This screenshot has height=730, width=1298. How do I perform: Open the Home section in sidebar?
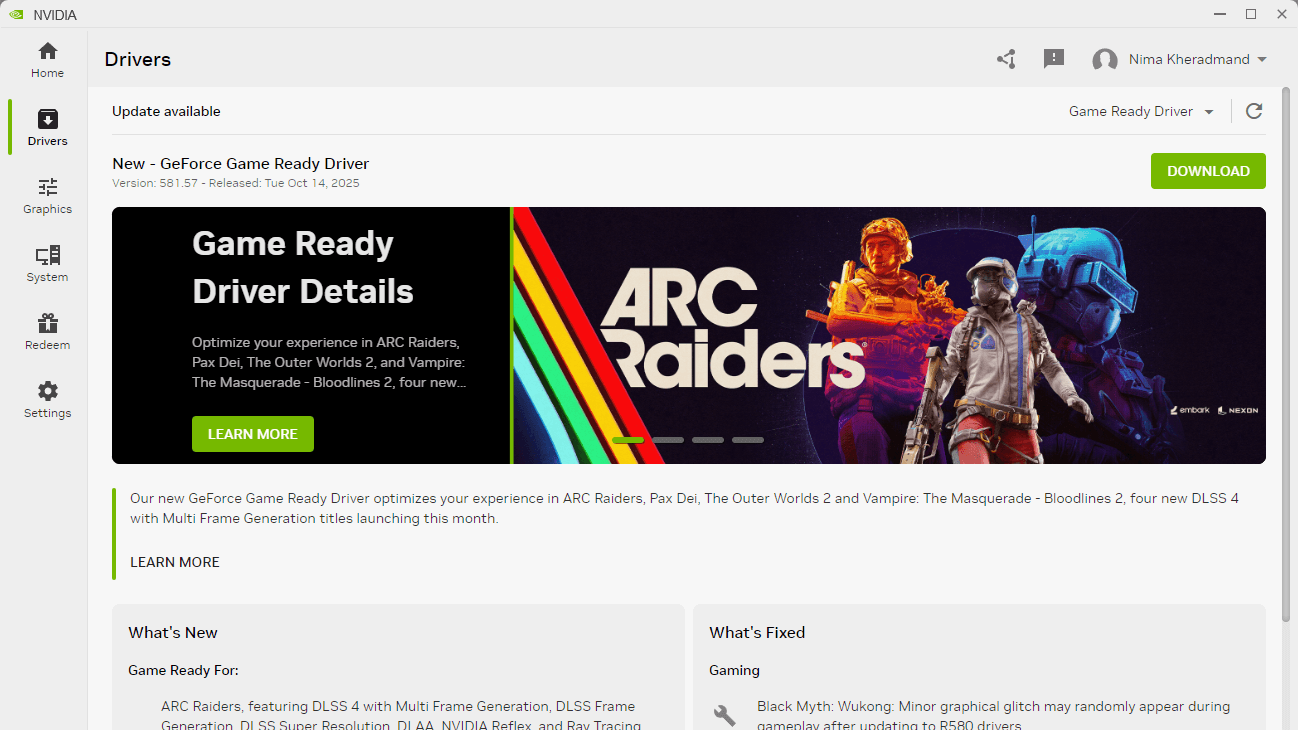[47, 60]
